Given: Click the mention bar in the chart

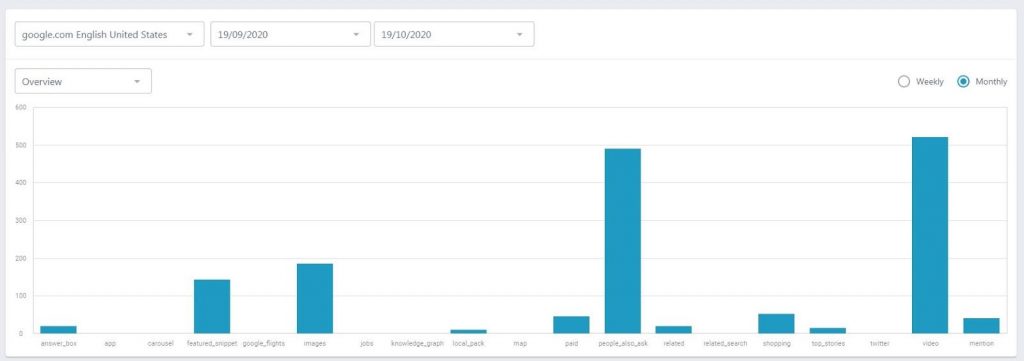Looking at the screenshot, I should click(982, 326).
